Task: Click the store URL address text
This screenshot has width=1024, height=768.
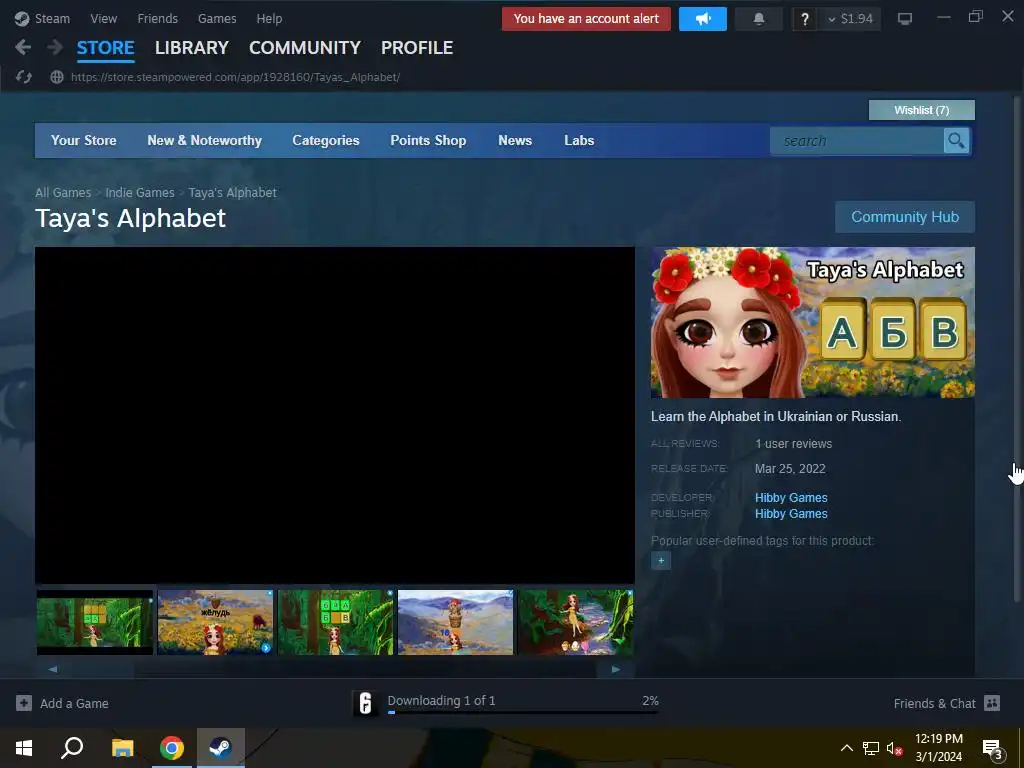Action: tap(235, 77)
